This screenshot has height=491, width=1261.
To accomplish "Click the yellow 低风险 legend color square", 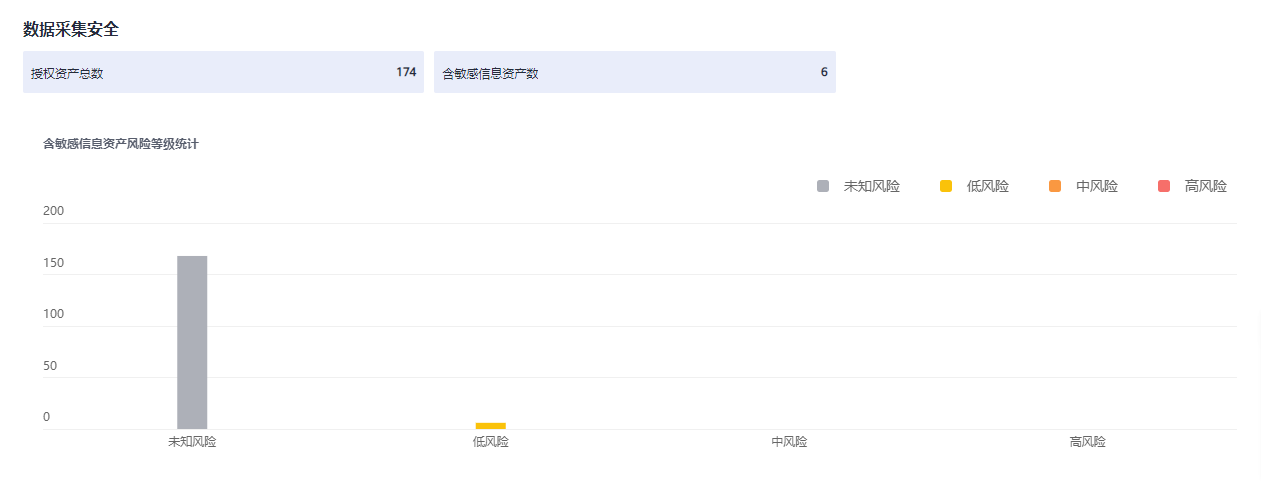I will point(946,186).
